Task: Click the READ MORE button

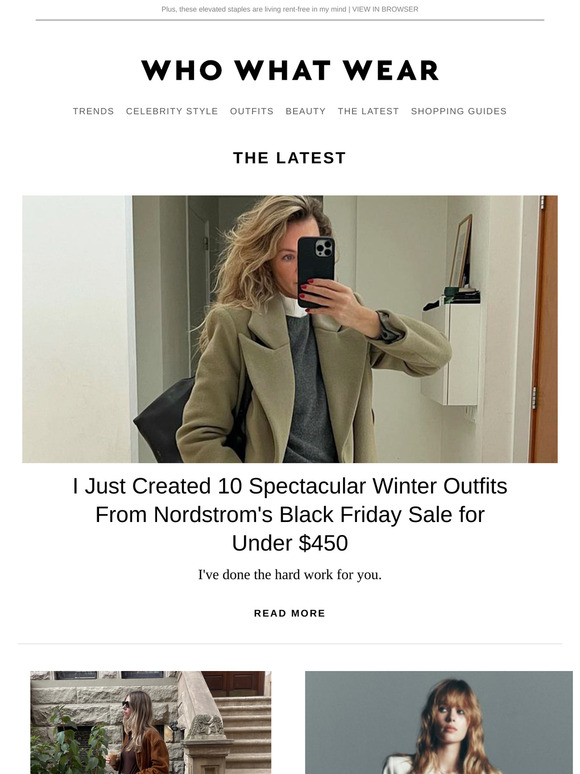Action: tap(290, 613)
